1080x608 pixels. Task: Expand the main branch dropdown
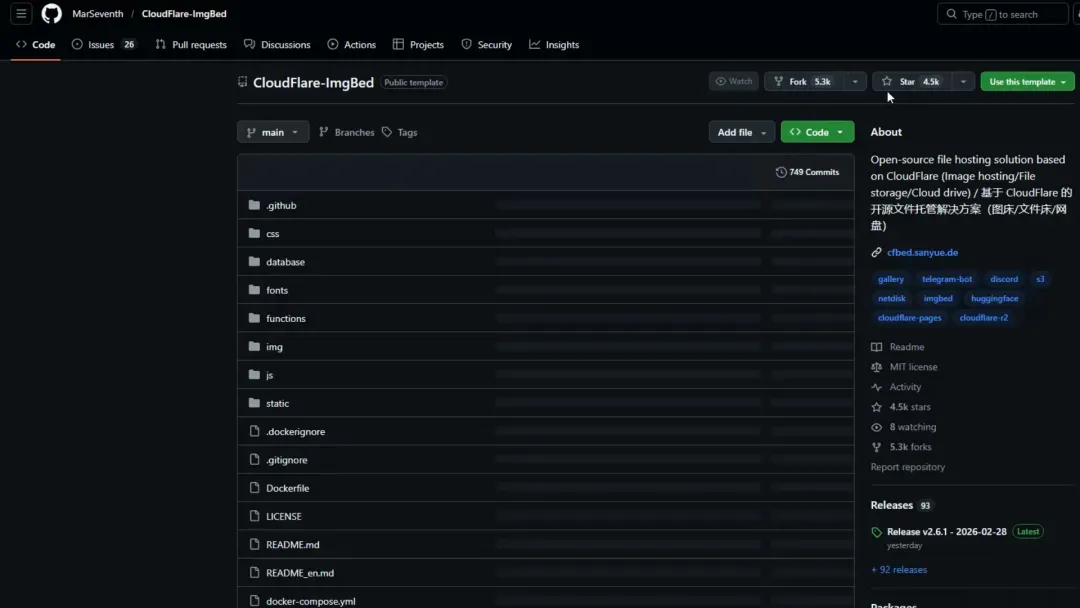point(273,132)
